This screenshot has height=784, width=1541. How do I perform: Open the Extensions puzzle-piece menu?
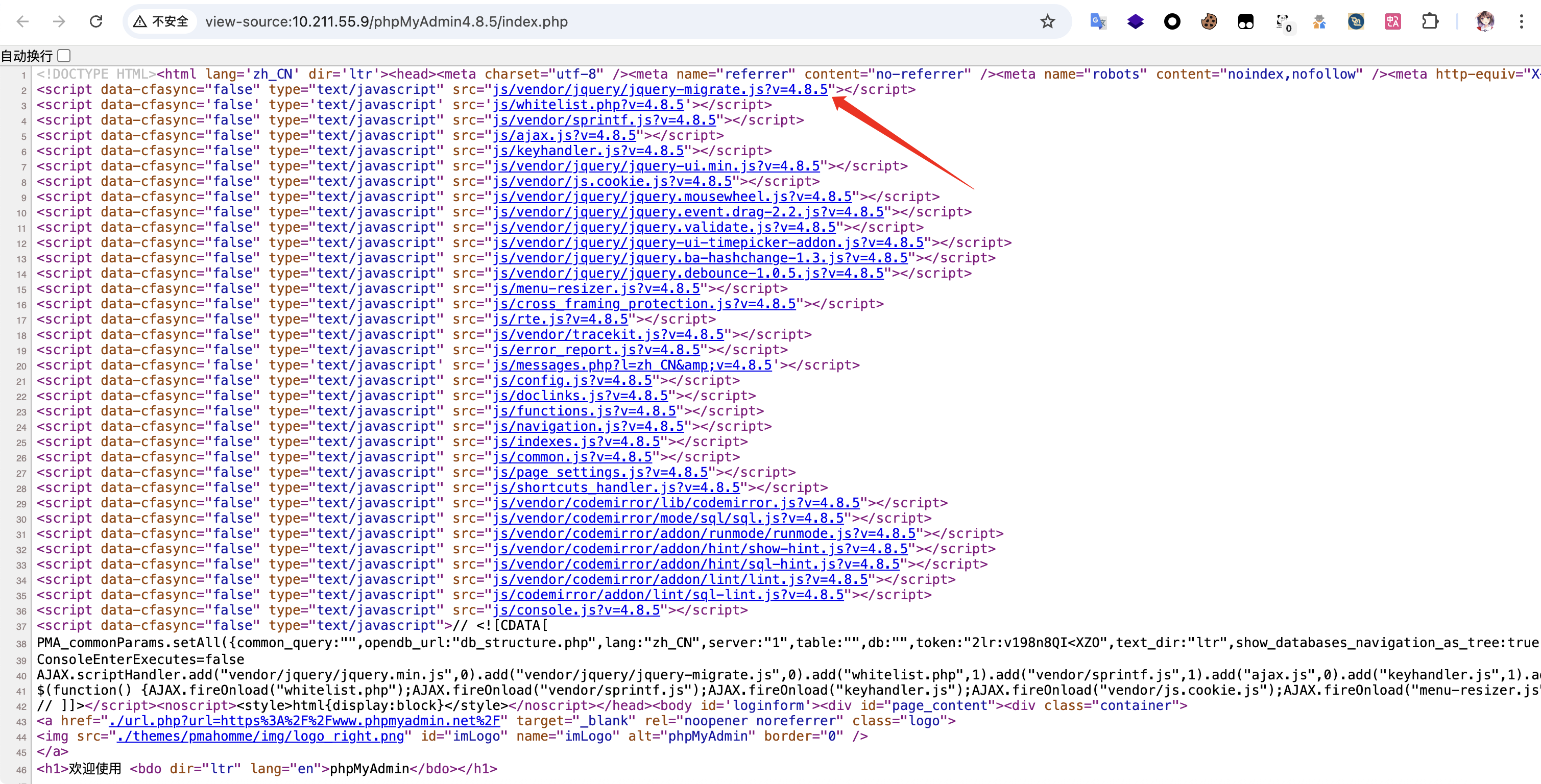point(1430,22)
